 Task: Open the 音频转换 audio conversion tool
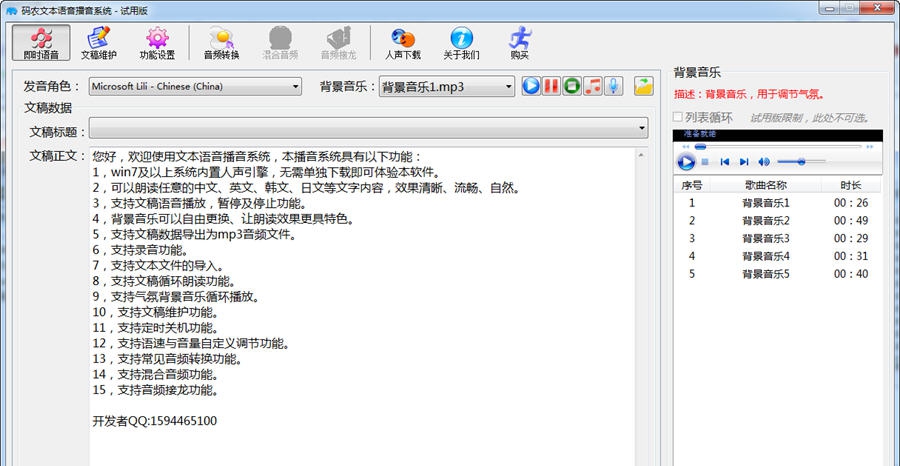[222, 42]
